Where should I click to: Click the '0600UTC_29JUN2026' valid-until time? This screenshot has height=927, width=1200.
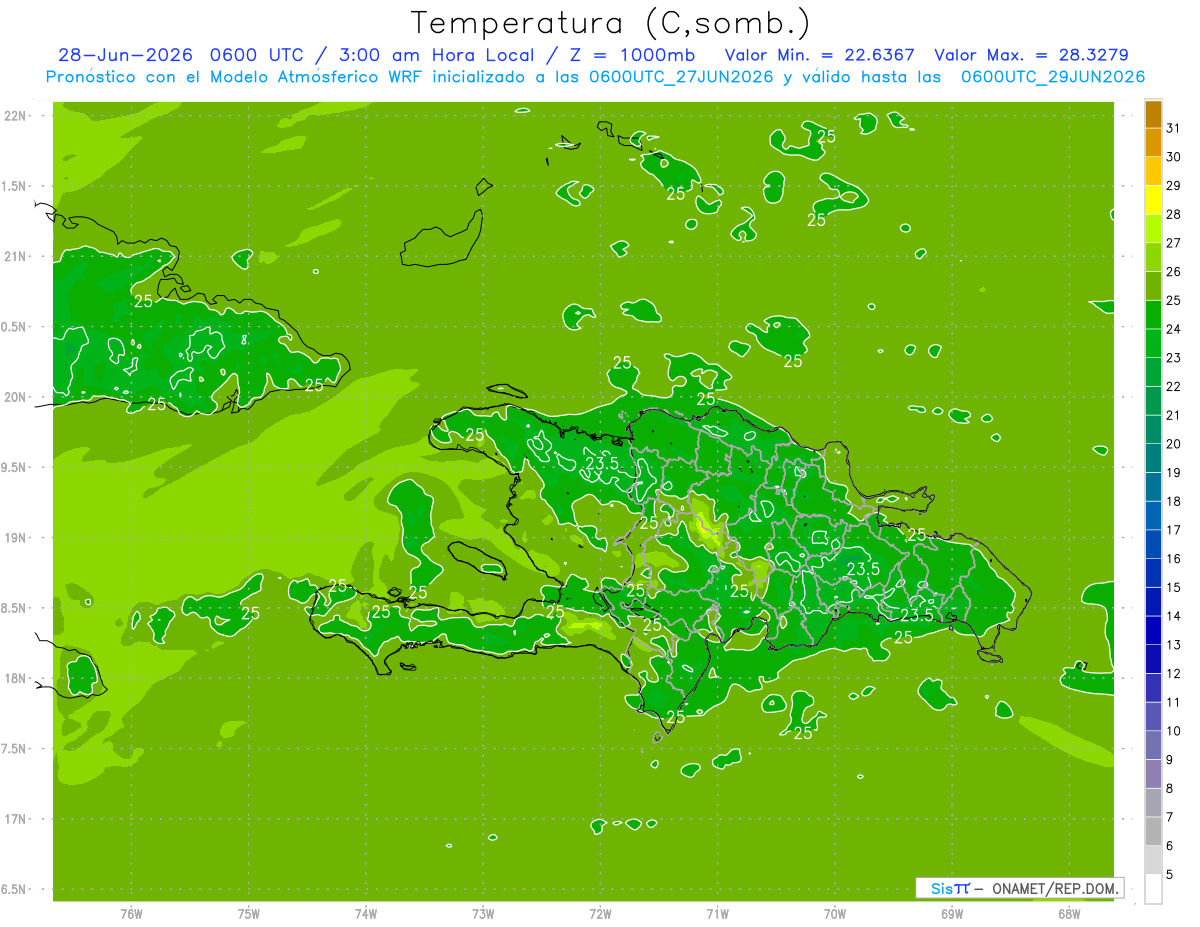tap(1053, 77)
